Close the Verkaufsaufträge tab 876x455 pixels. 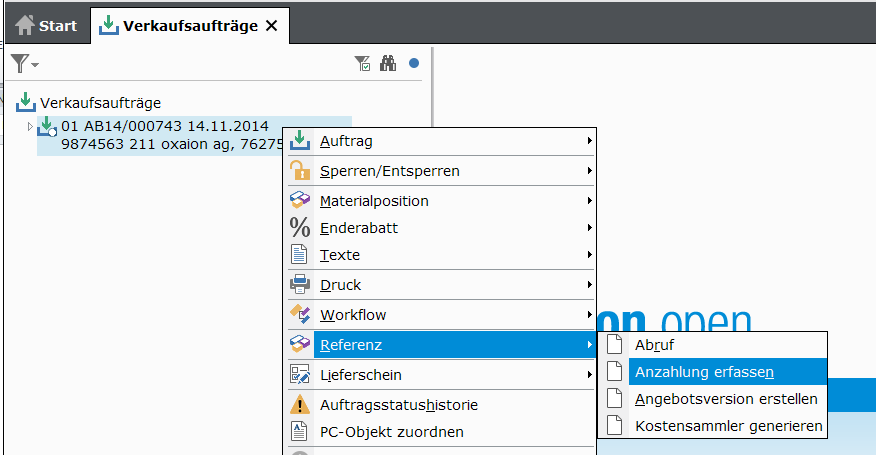pyautogui.click(x=271, y=26)
